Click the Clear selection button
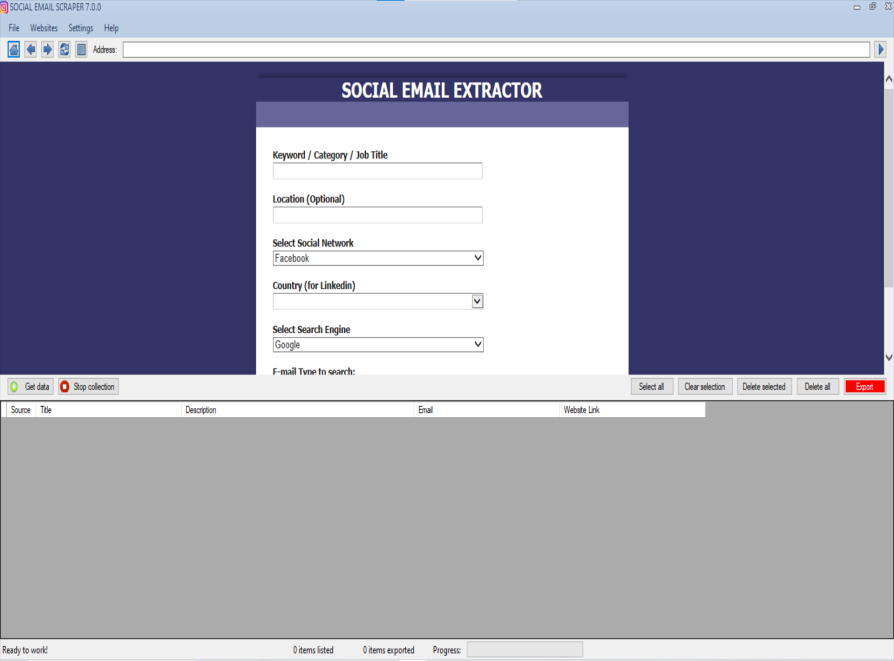The image size is (894, 661). (x=705, y=387)
